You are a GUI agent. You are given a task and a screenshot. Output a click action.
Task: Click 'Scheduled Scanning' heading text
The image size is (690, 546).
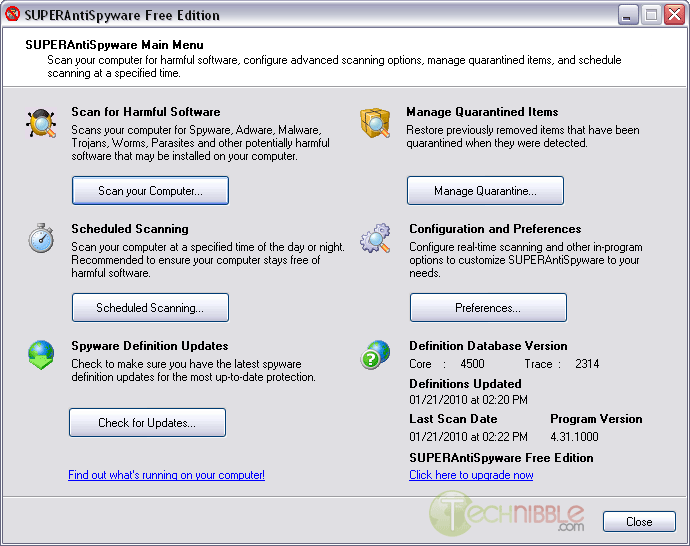click(130, 229)
